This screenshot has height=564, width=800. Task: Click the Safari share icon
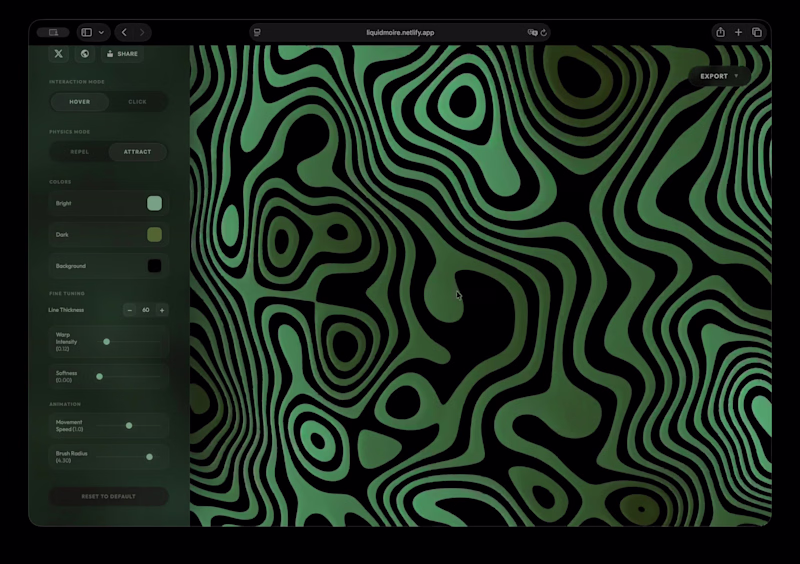tap(720, 32)
